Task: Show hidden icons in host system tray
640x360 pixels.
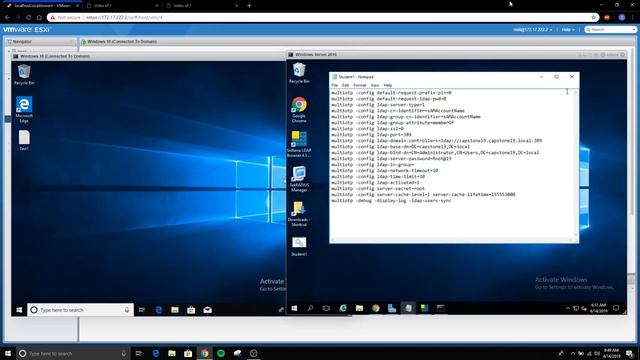Action: pos(573,353)
